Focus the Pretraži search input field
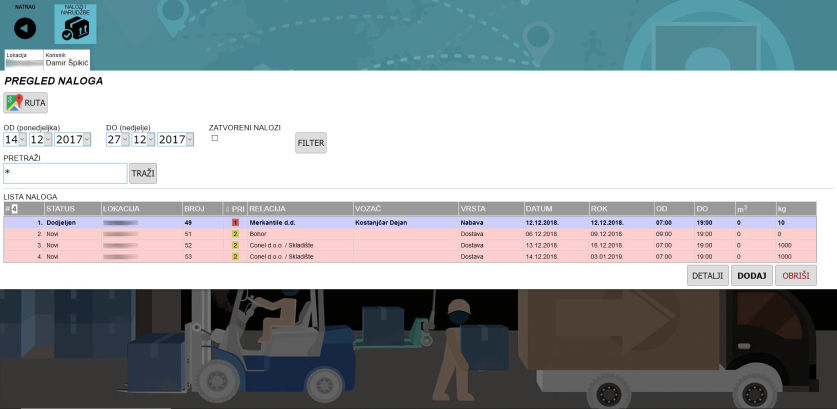837x409 pixels. [65, 174]
